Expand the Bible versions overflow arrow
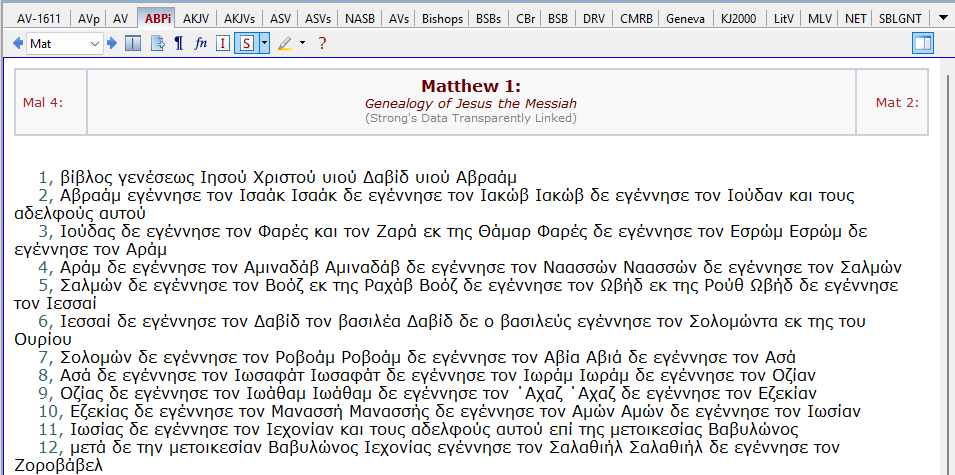This screenshot has width=955, height=475. [942, 18]
